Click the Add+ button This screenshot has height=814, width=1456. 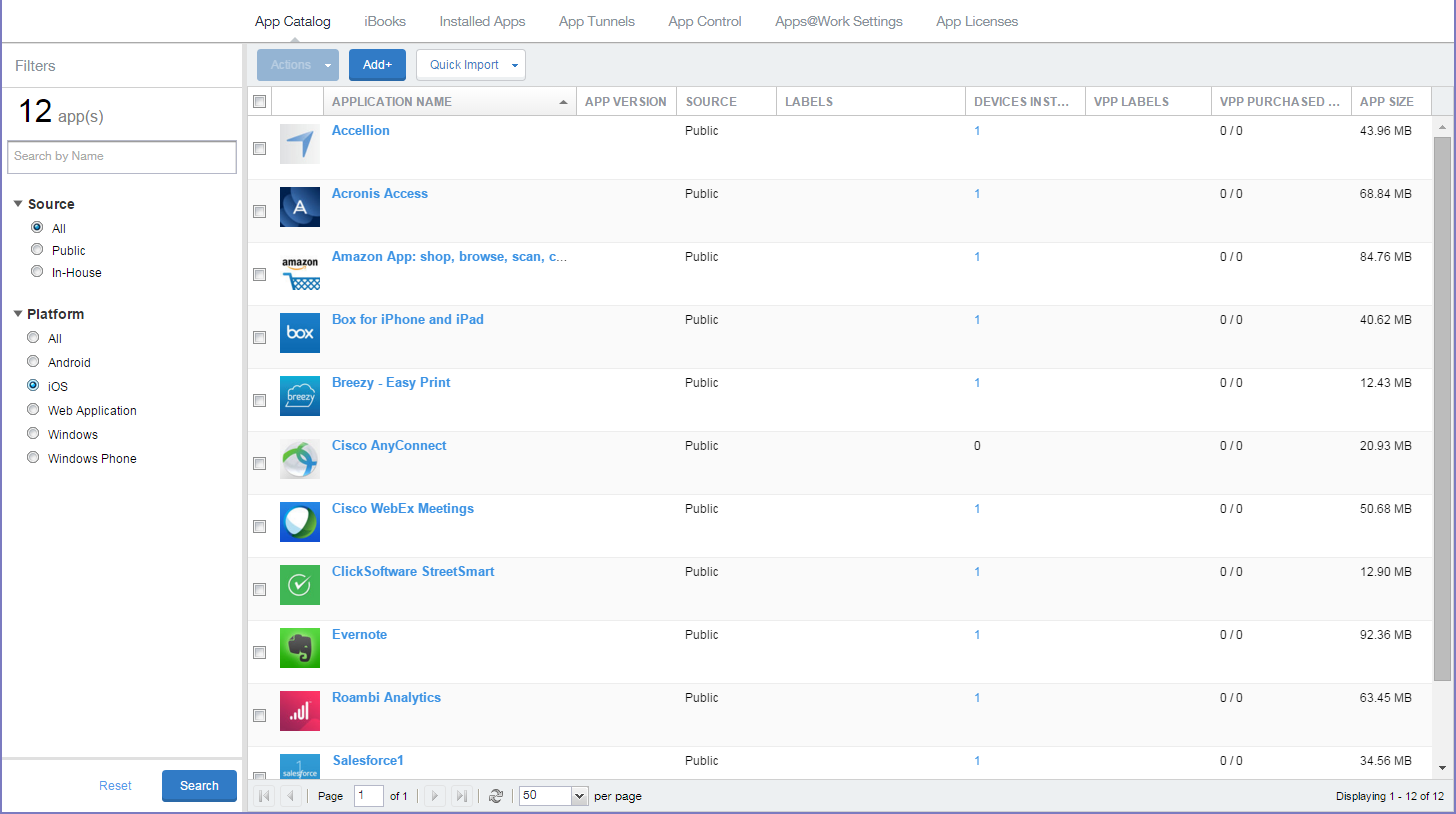point(377,65)
